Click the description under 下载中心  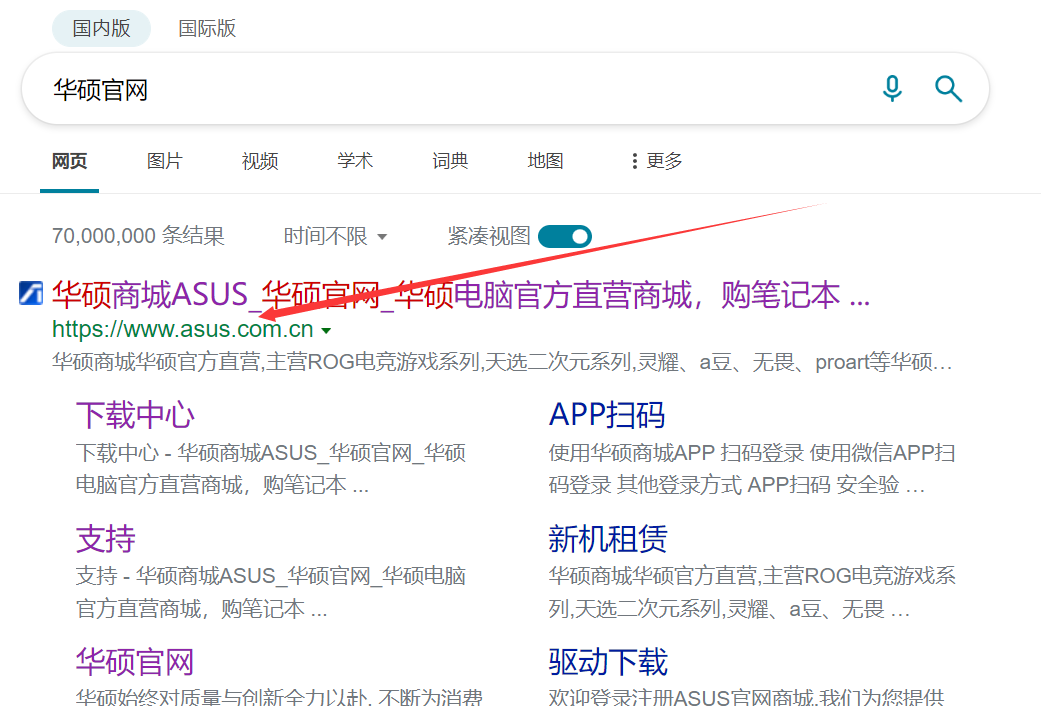pos(271,469)
